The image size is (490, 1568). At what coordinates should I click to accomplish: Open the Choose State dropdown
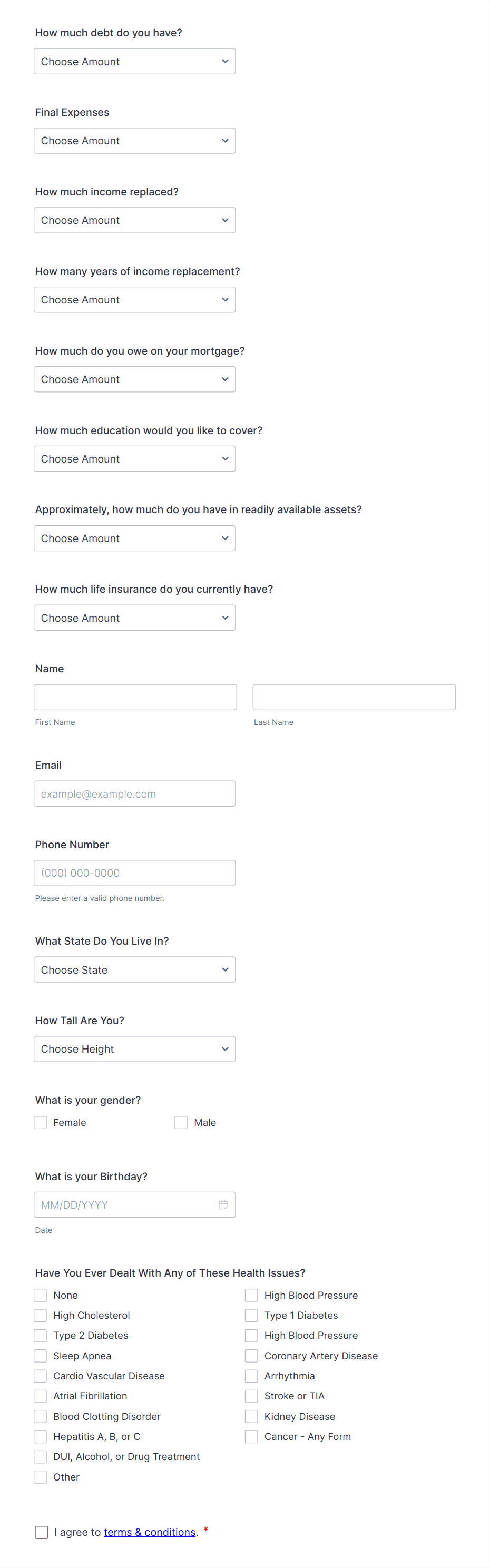[134, 969]
